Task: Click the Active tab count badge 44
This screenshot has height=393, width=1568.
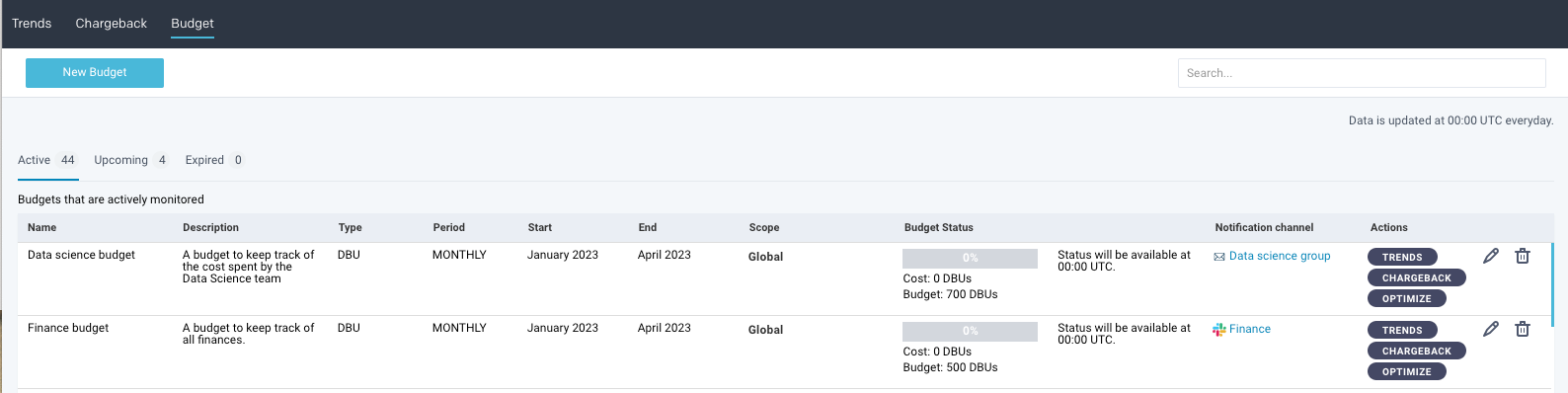Action: pos(67,160)
